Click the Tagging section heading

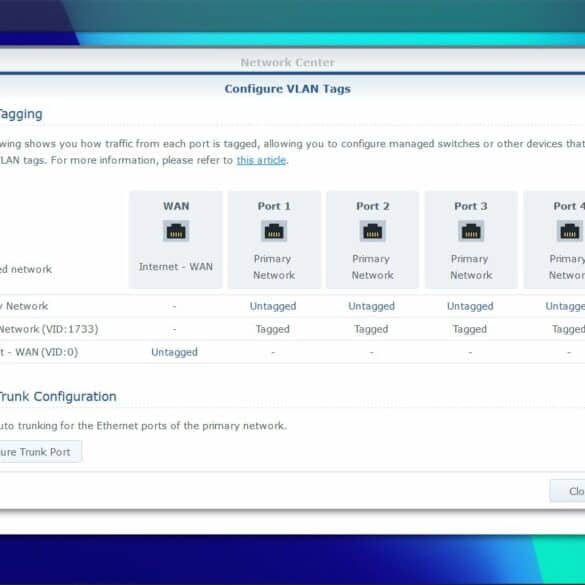tap(21, 114)
